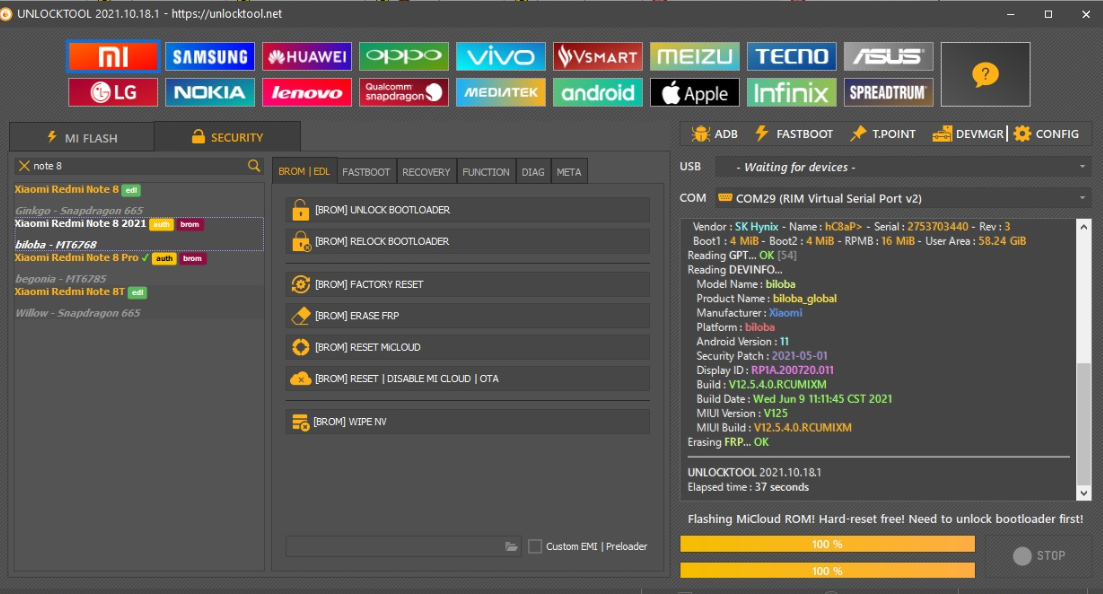Select Xiaomi Redmi Note 8T device
Viewport: 1103px width, 594px height.
[139, 302]
